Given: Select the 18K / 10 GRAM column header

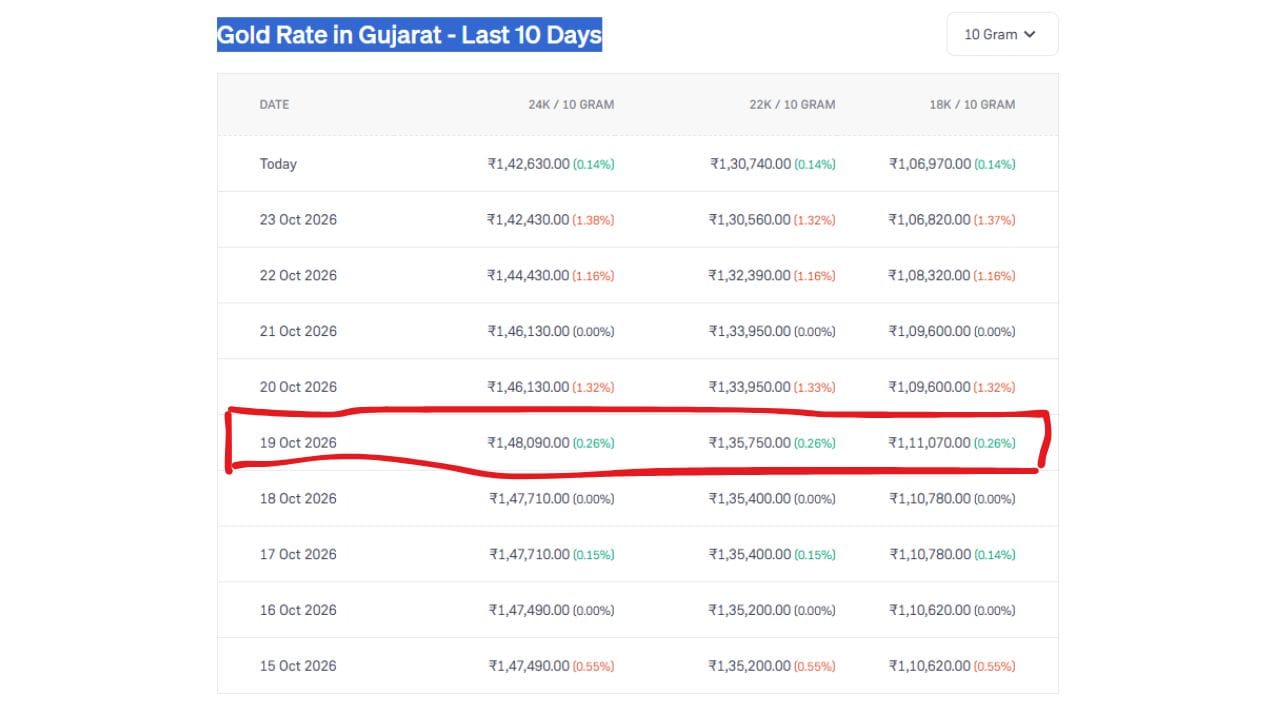Looking at the screenshot, I should tap(972, 104).
